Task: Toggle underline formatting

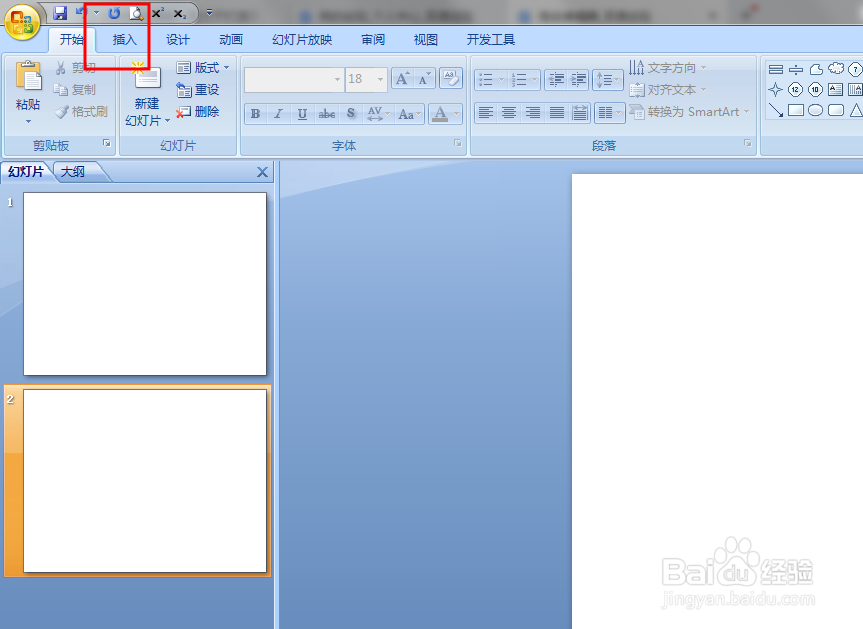Action: 302,114
